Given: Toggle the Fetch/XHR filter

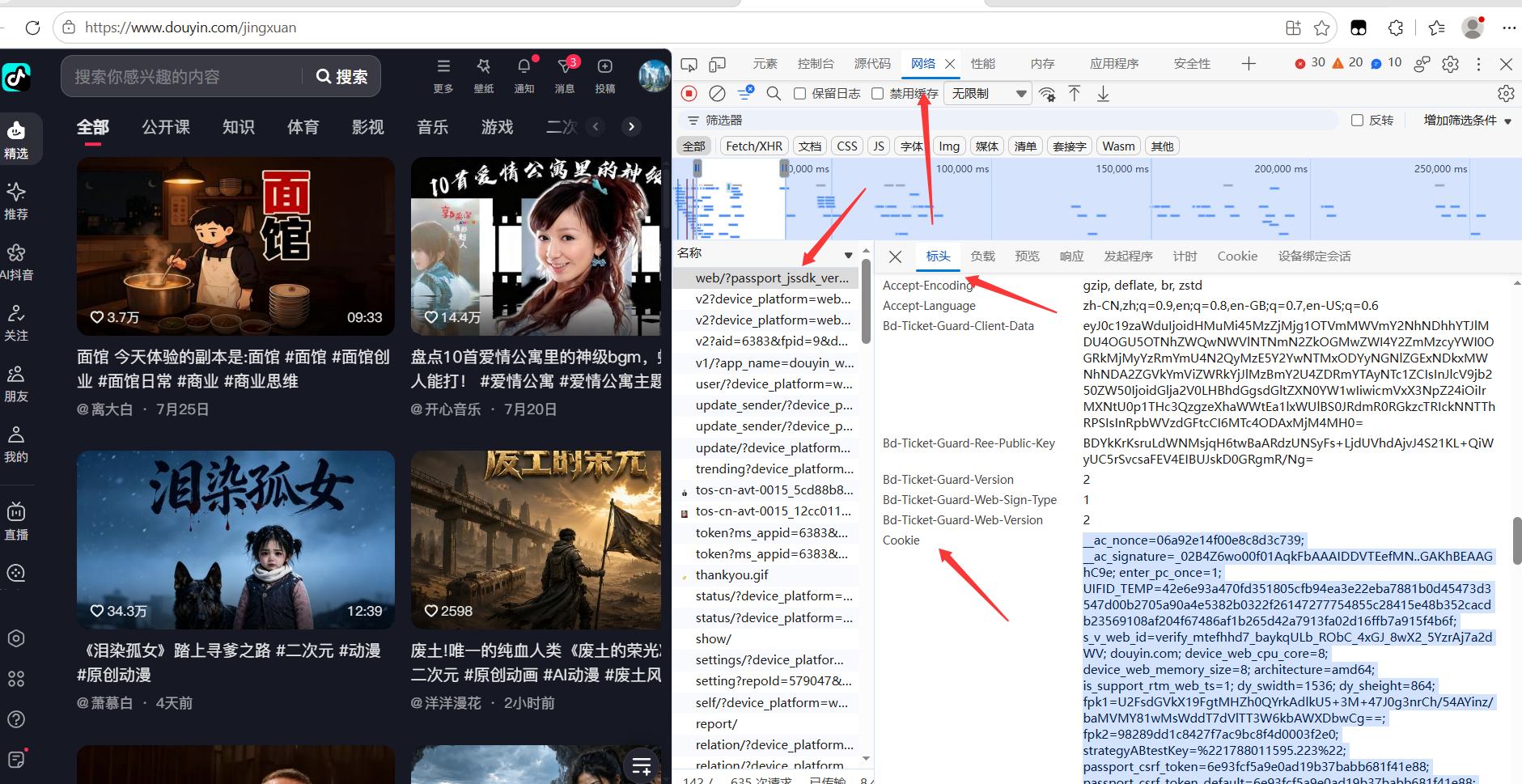Looking at the screenshot, I should [754, 146].
